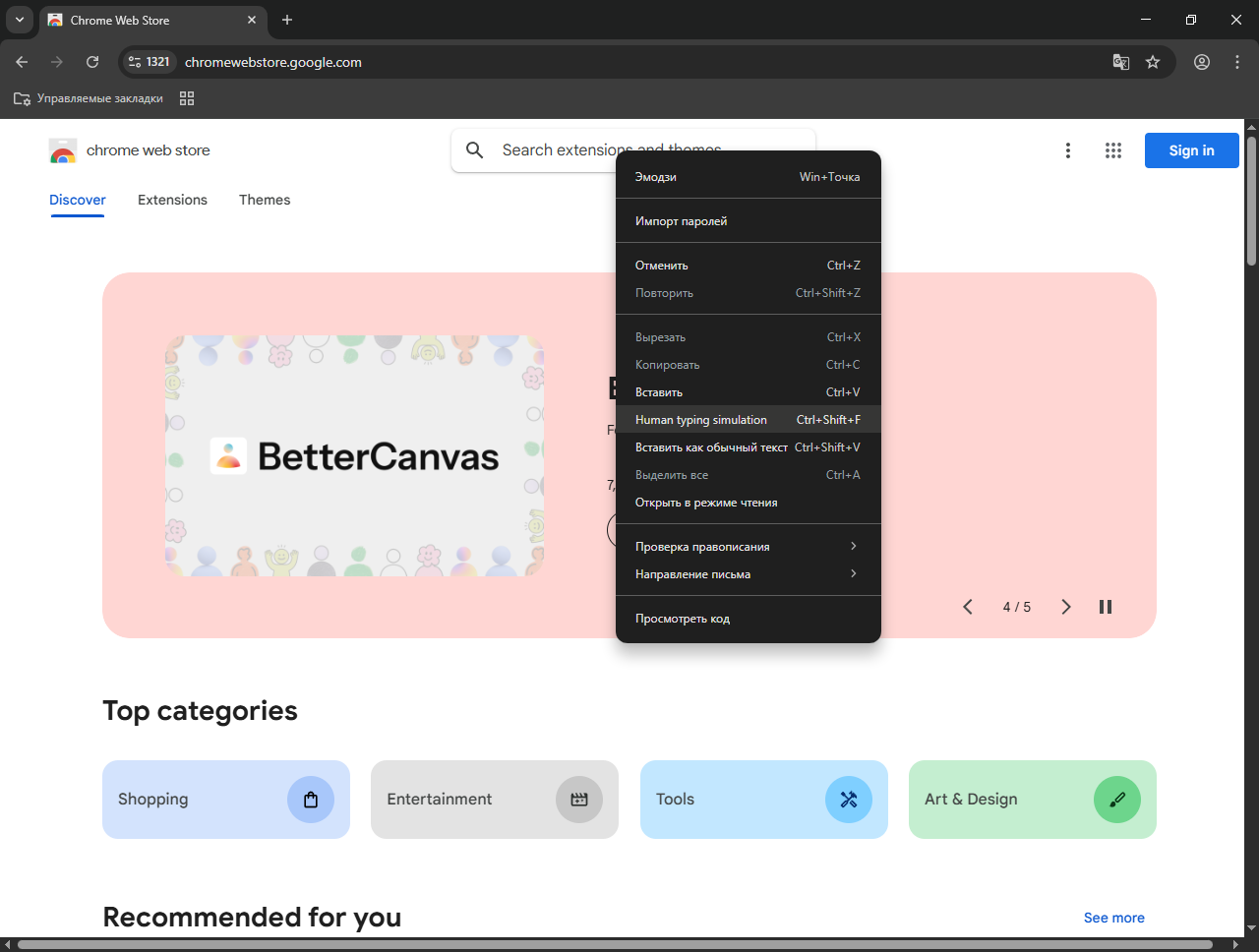
Task: Open the Shopping category card
Action: click(x=226, y=800)
